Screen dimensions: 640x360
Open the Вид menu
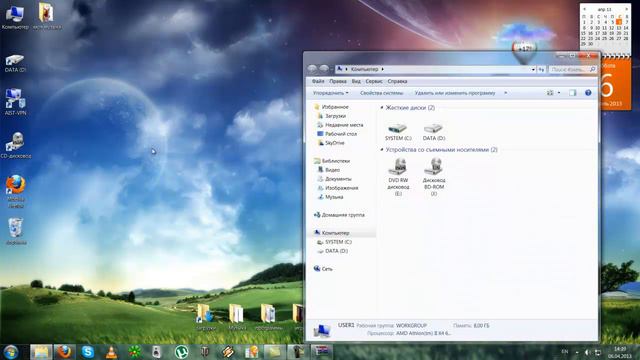[x=356, y=81]
